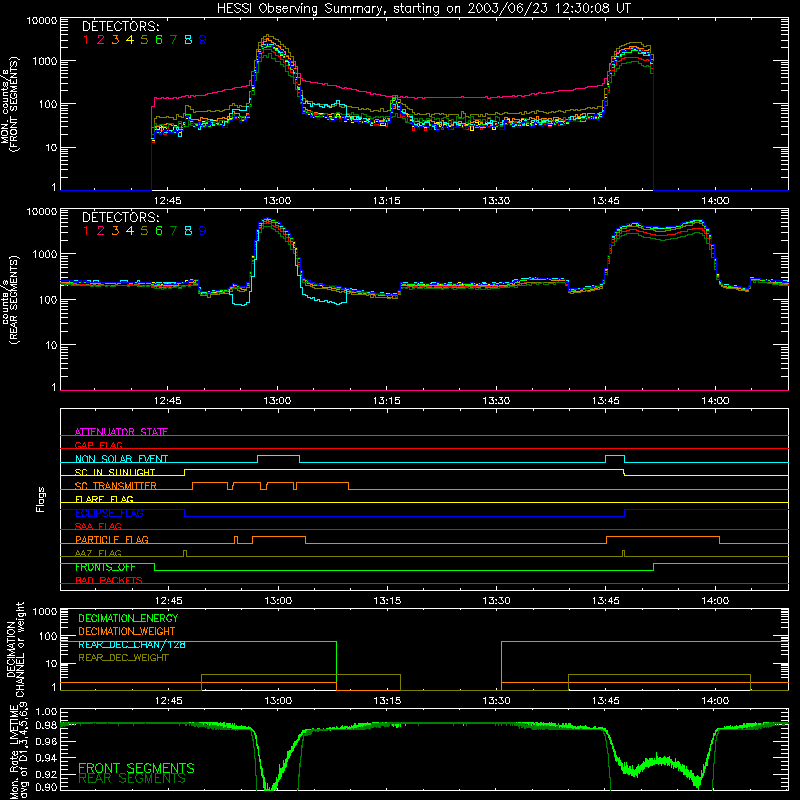This screenshot has width=800, height=800.
Task: Click orange detector 3 in rear segments legend
Action: 115,231
